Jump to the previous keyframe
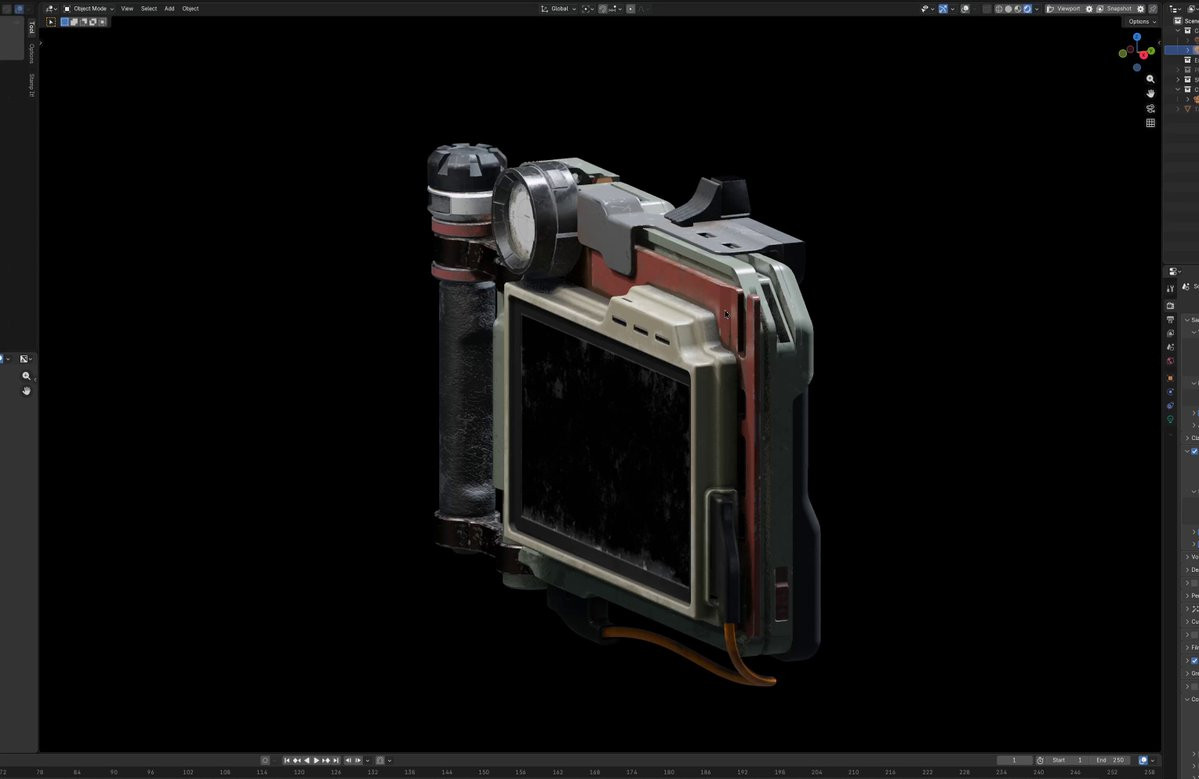Screen dimensions: 1199x779 pos(297,760)
